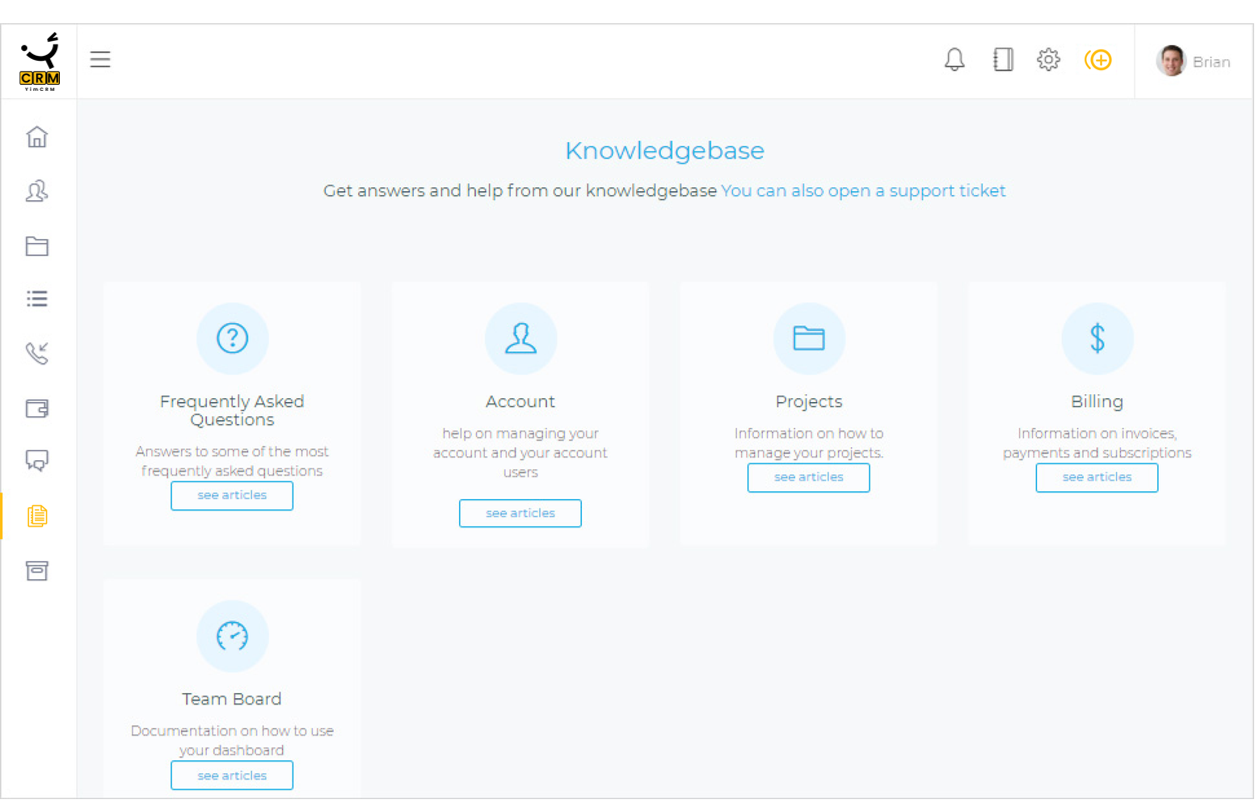Open the archive box icon in the sidebar
This screenshot has height=800, width=1255.
point(37,570)
